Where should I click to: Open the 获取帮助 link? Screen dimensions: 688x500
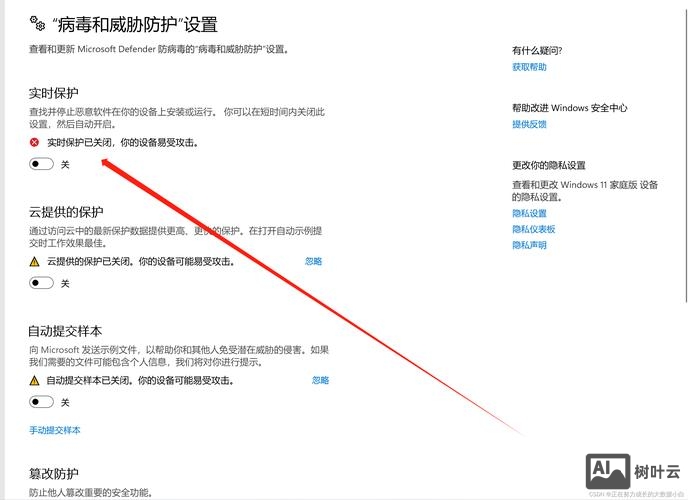[529, 67]
